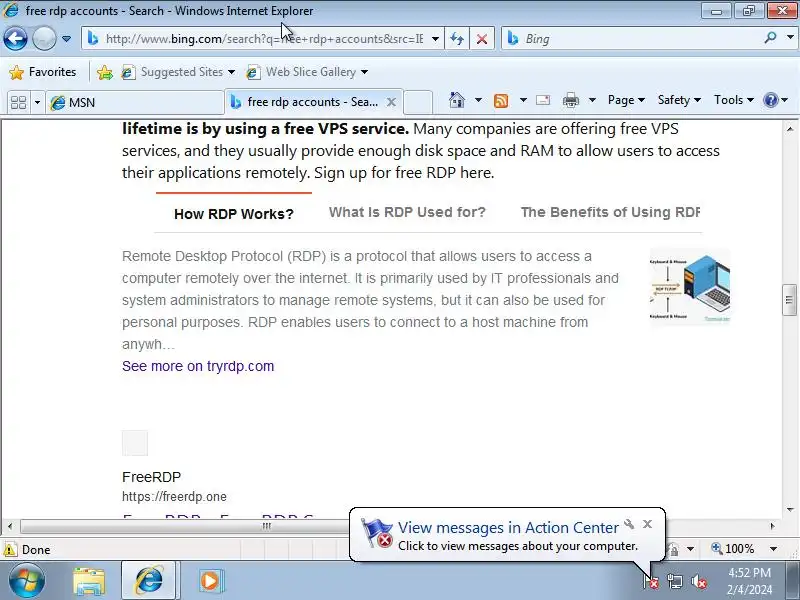The height and width of the screenshot is (600, 800).
Task: Click the Action Center balloon wrench icon
Action: coord(629,524)
